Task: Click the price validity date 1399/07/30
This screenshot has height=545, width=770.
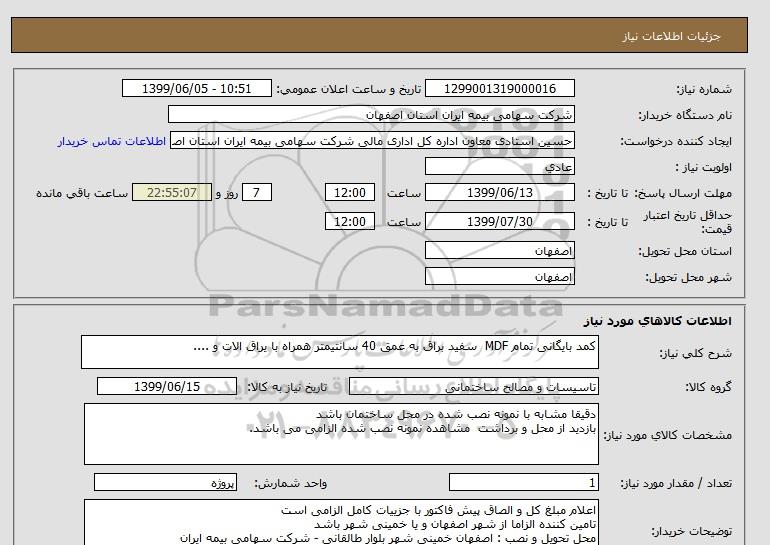Action: coord(499,221)
